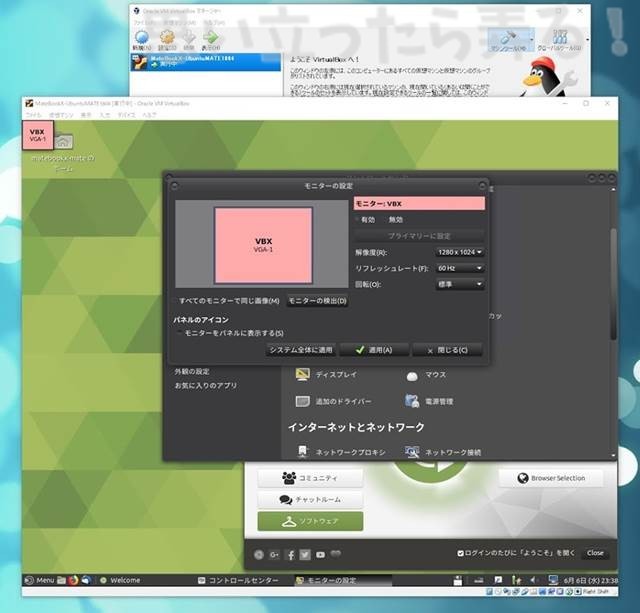Screen dimensions: 640x613
Task: Click the volume speaker icon in MATE panel
Action: (533, 580)
